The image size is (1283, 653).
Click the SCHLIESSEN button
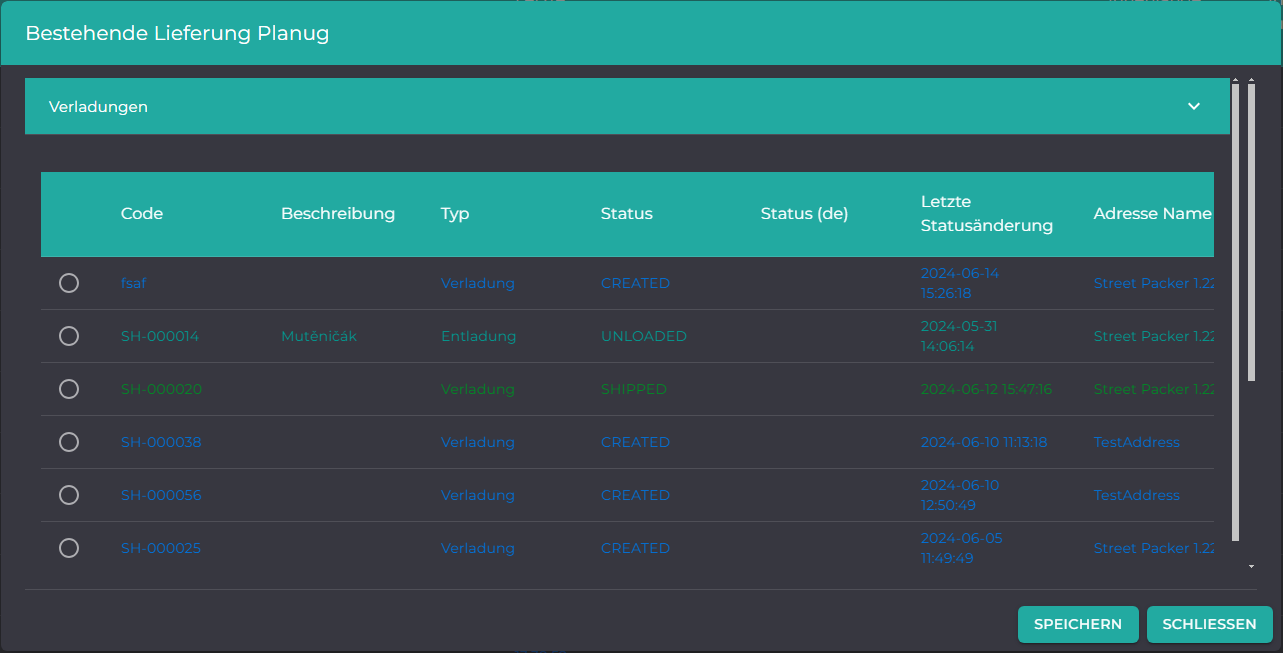click(x=1209, y=624)
